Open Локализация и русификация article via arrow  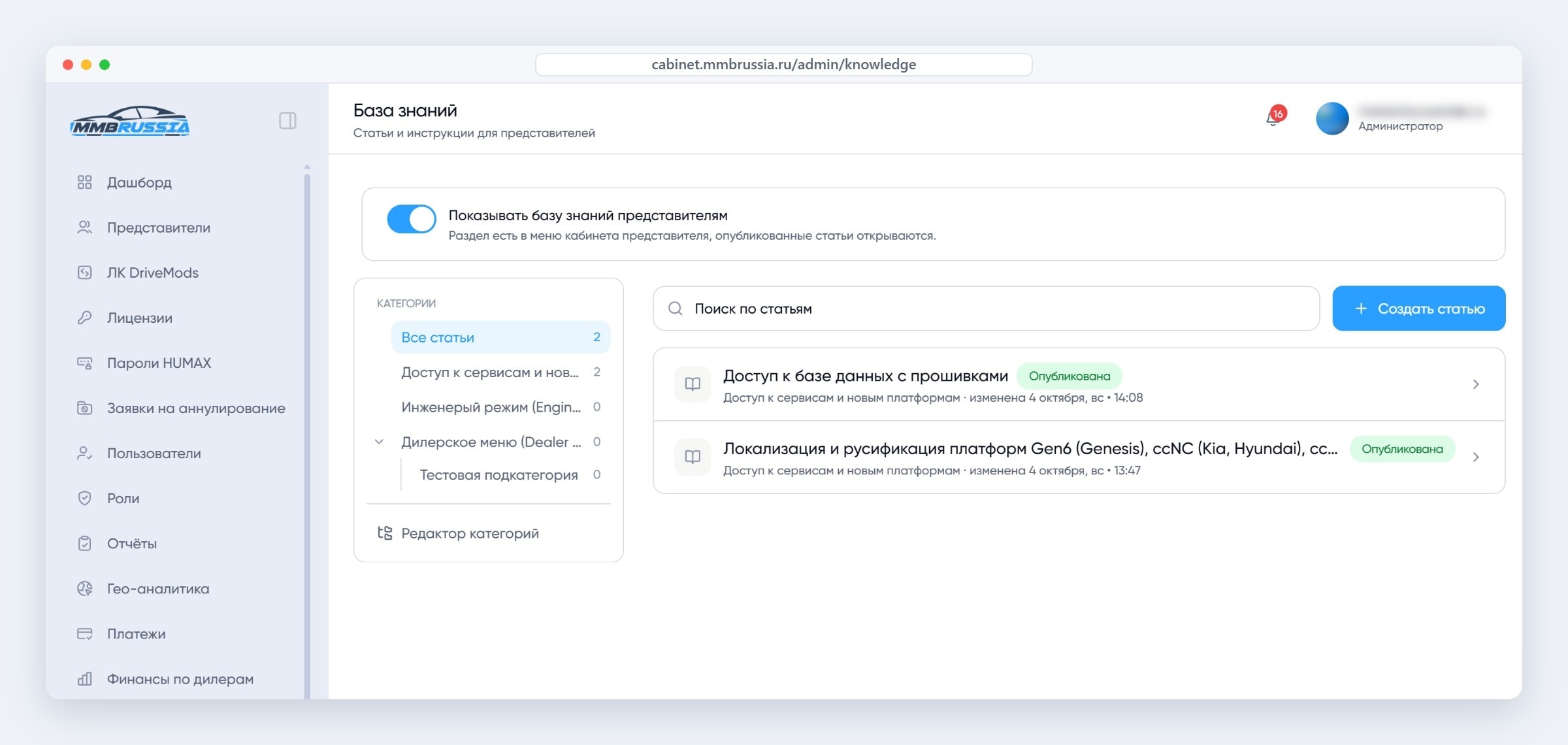(x=1476, y=457)
